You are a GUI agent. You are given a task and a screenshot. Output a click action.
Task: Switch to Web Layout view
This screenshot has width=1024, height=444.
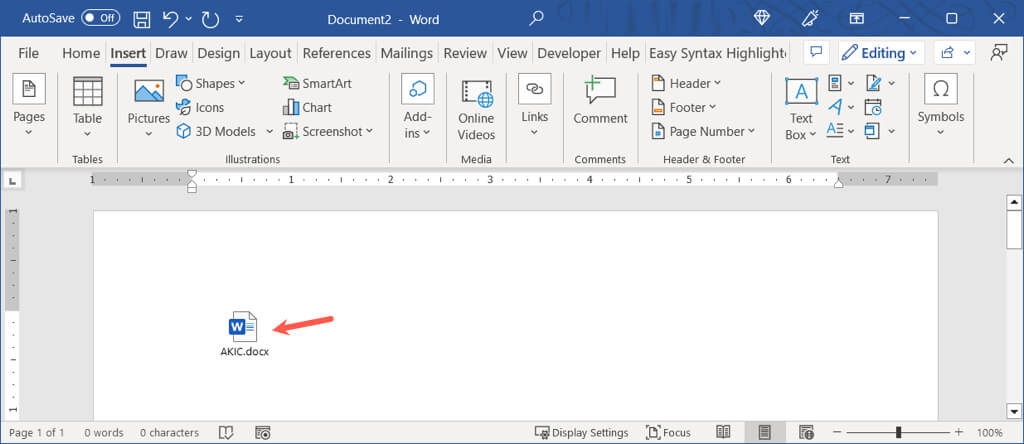click(x=807, y=432)
